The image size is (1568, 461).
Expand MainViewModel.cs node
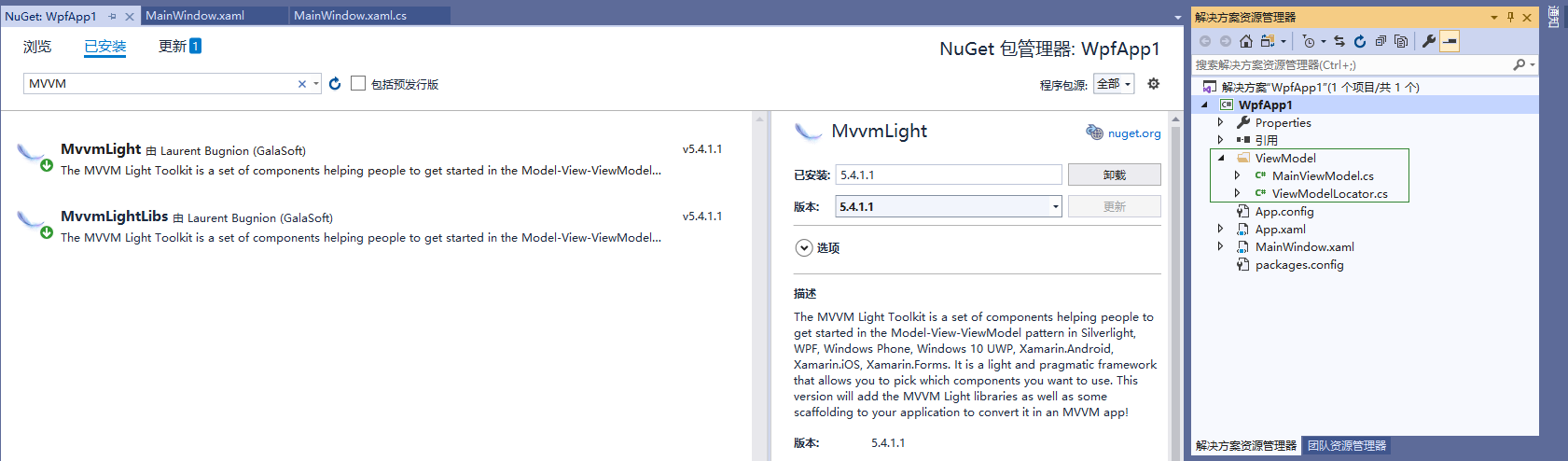[1238, 175]
